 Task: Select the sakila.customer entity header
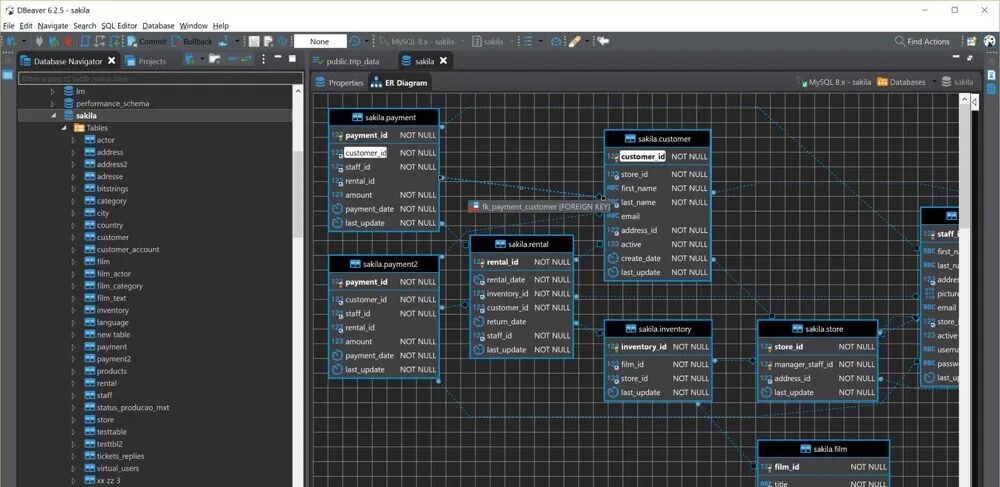coord(657,138)
